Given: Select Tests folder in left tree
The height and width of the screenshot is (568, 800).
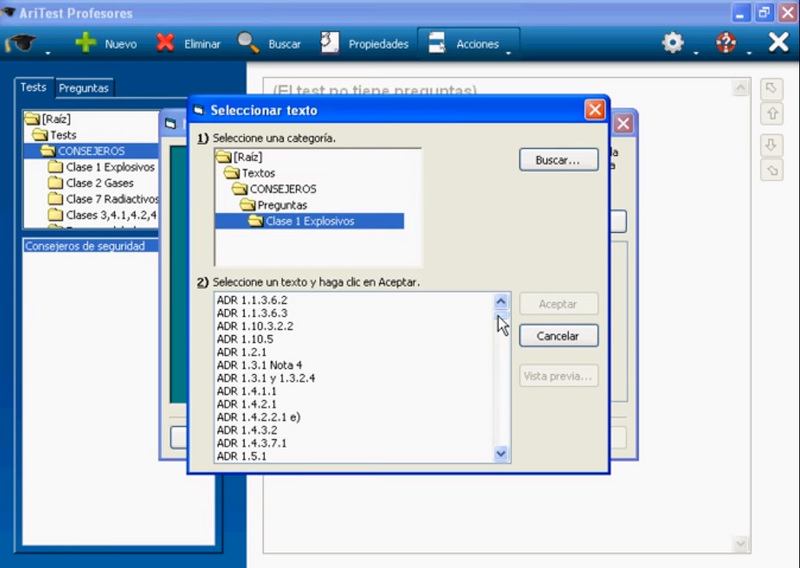Looking at the screenshot, I should point(55,135).
